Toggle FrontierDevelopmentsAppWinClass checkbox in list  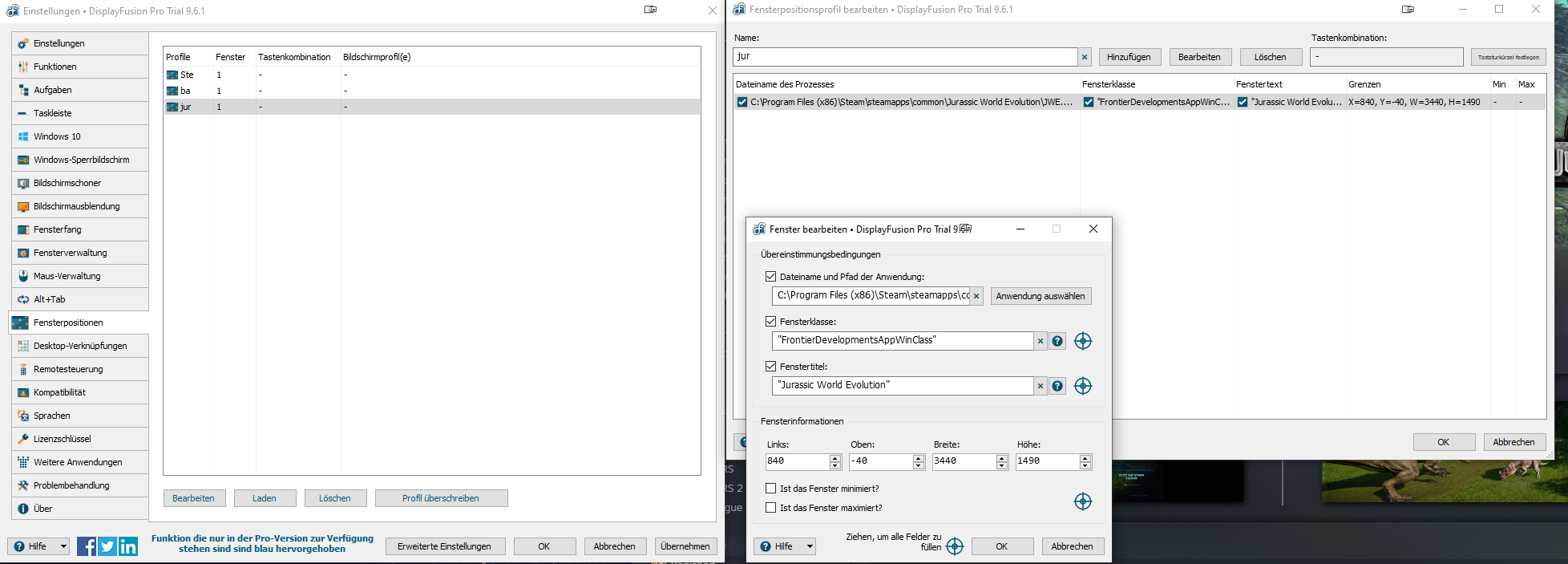[x=1089, y=102]
